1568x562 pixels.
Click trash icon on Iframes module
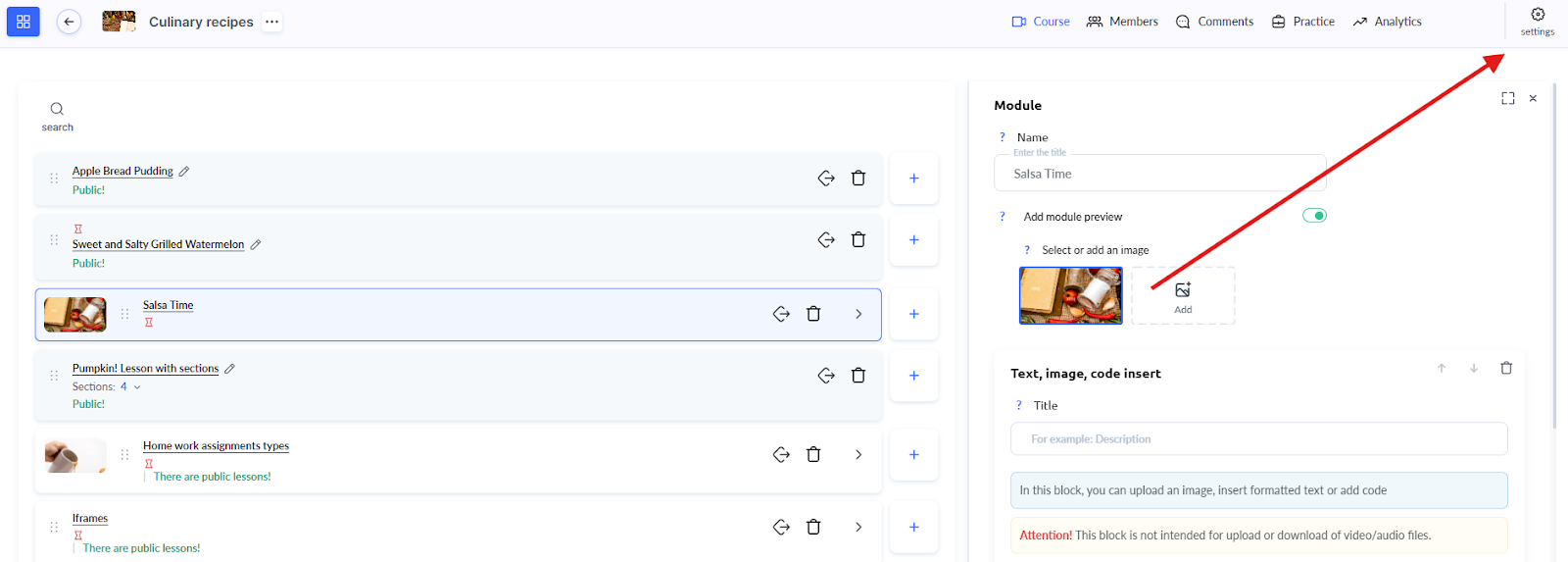tap(813, 528)
